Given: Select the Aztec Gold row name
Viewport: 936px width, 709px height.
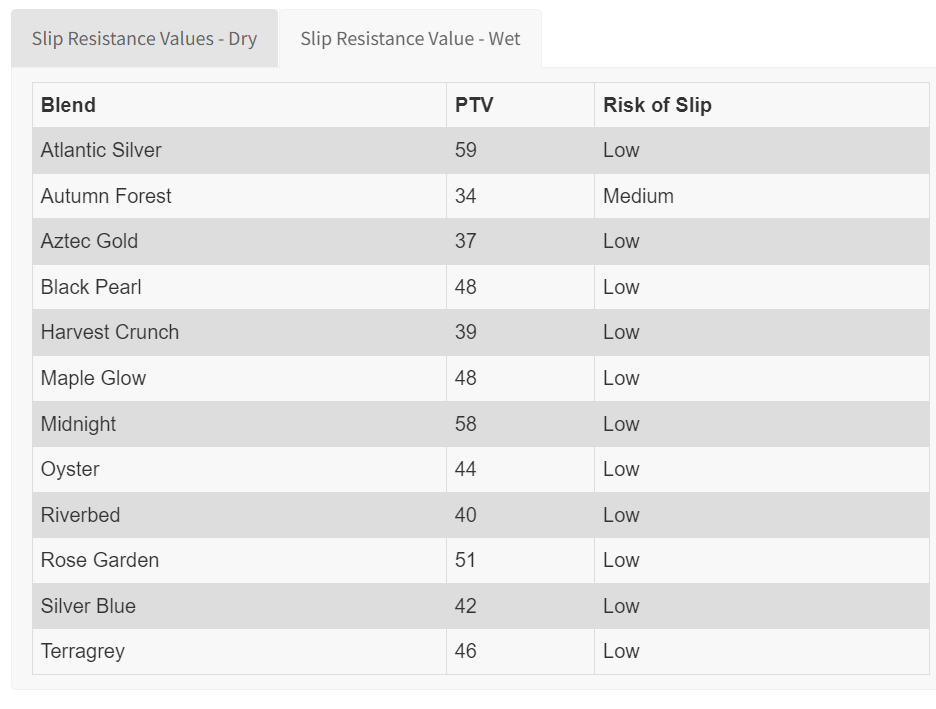Looking at the screenshot, I should click(x=89, y=241).
